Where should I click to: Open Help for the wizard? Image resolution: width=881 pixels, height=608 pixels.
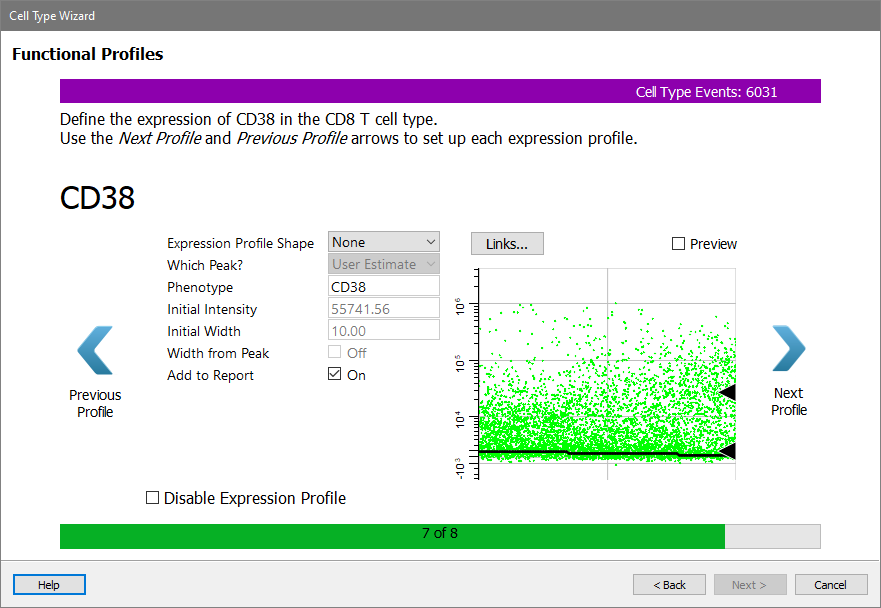(49, 585)
